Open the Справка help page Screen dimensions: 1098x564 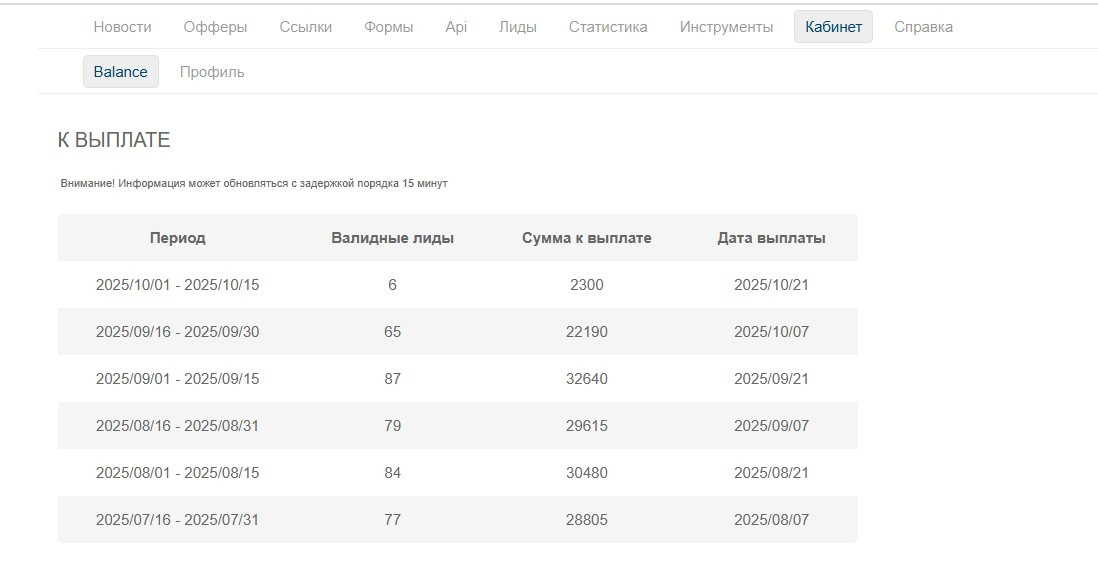coord(923,27)
